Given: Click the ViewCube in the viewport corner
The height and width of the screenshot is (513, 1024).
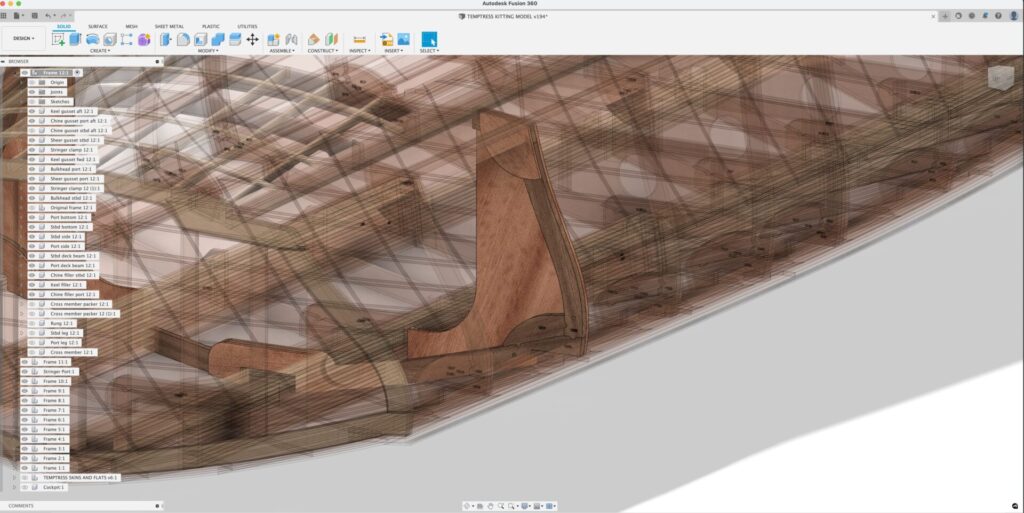Looking at the screenshot, I should tap(999, 78).
